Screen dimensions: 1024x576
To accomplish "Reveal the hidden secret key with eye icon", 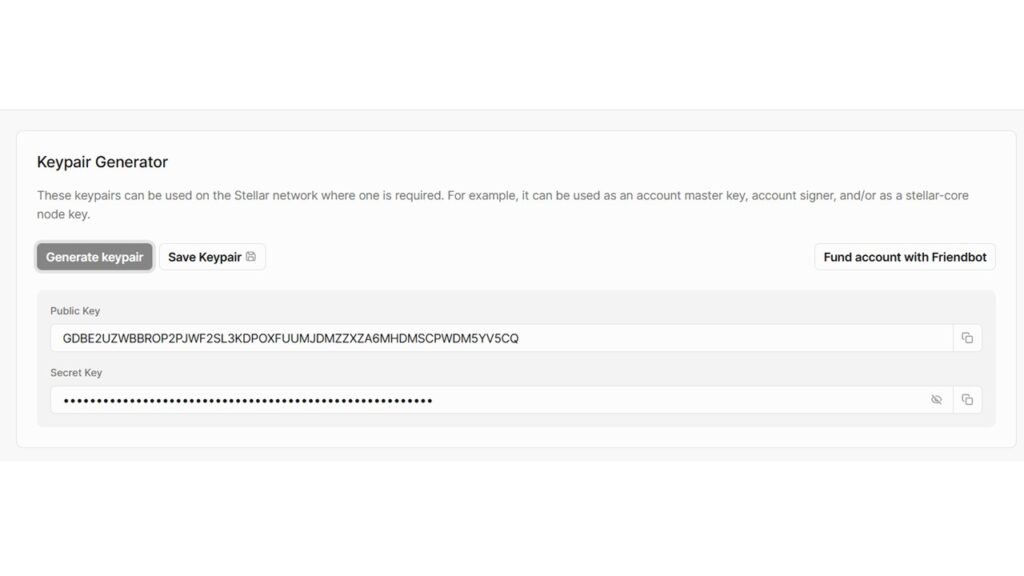I will (x=936, y=400).
